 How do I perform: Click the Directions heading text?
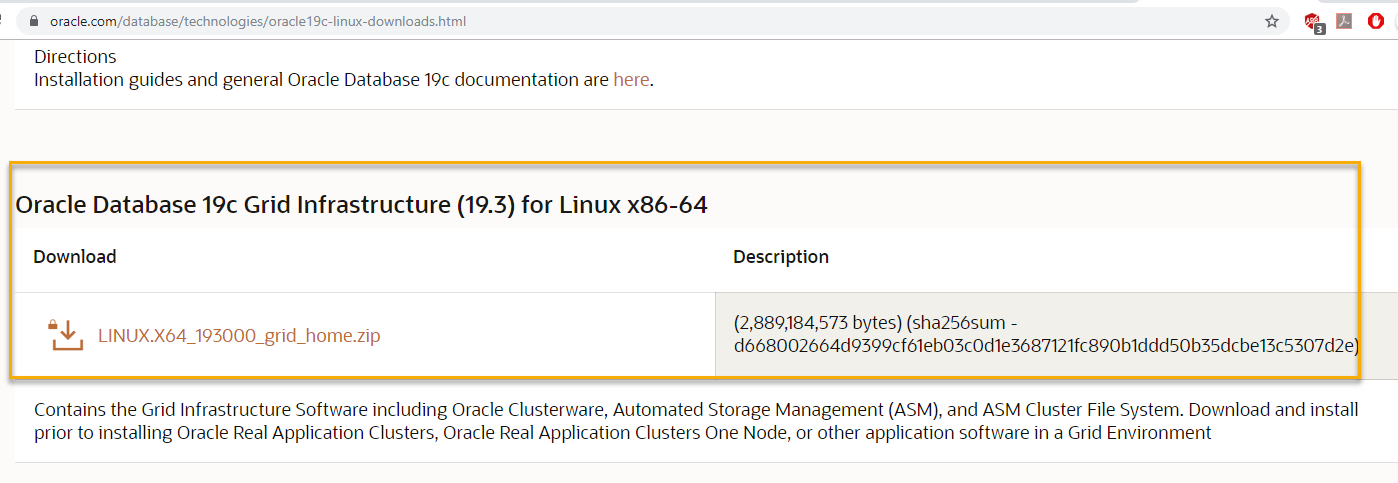(x=75, y=57)
